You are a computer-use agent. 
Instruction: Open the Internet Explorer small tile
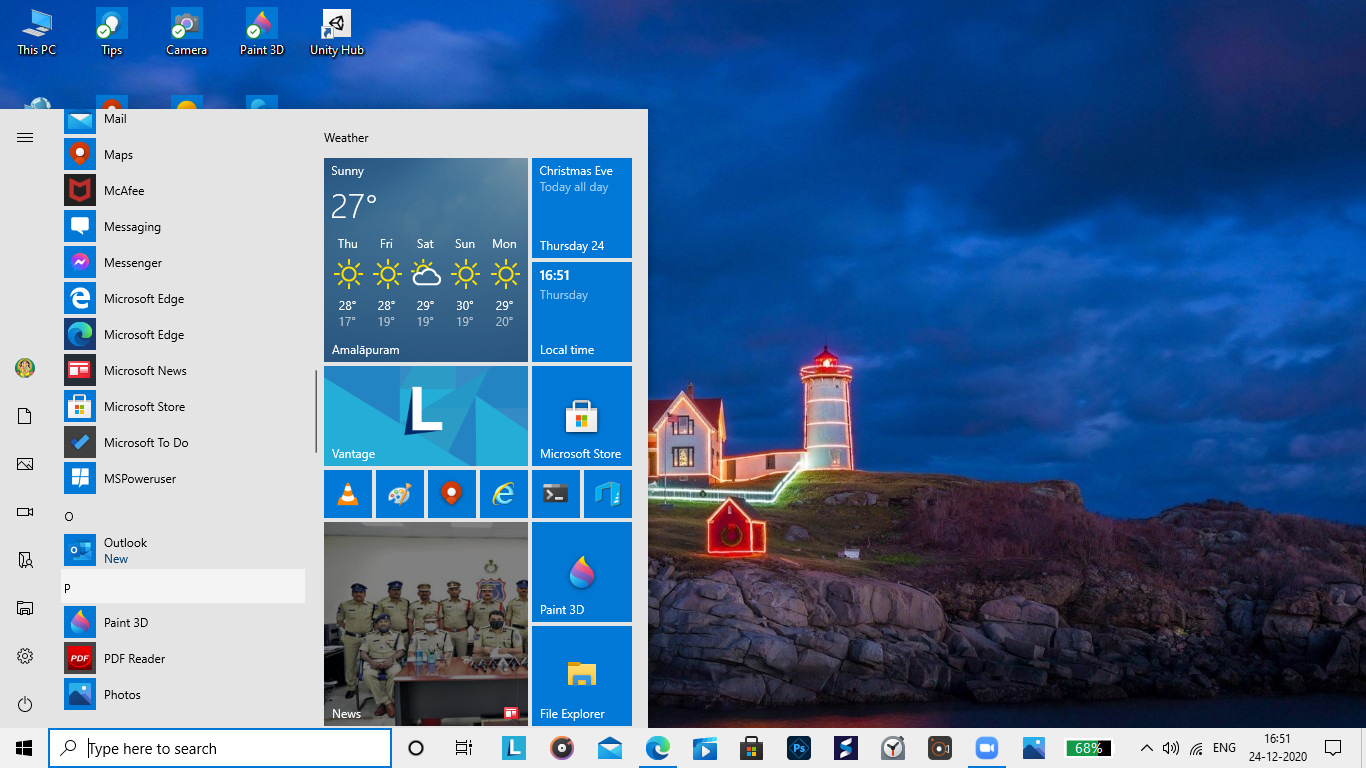504,494
